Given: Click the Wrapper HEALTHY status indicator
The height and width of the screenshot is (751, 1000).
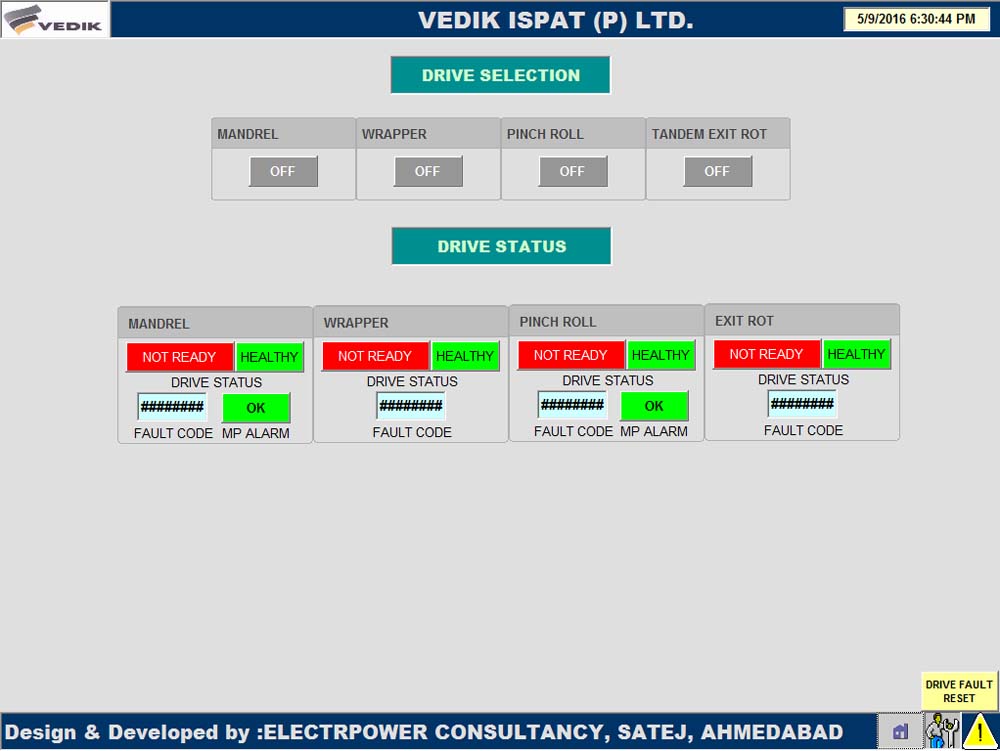Looking at the screenshot, I should point(466,356).
